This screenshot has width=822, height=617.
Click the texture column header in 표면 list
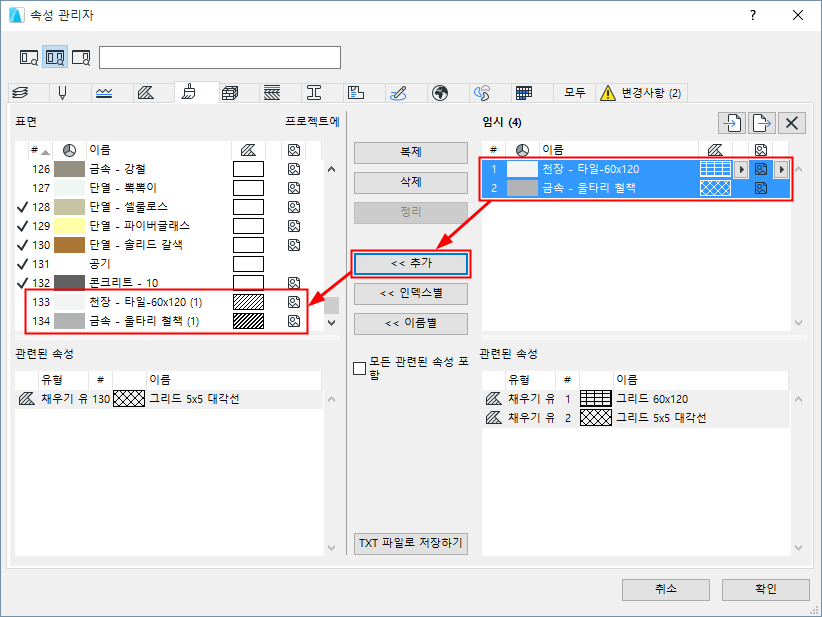(294, 150)
